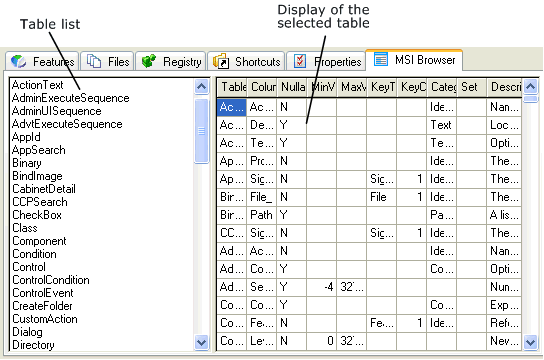This screenshot has width=544, height=360.
Task: Select CCPSearch in the list
Action: point(40,202)
